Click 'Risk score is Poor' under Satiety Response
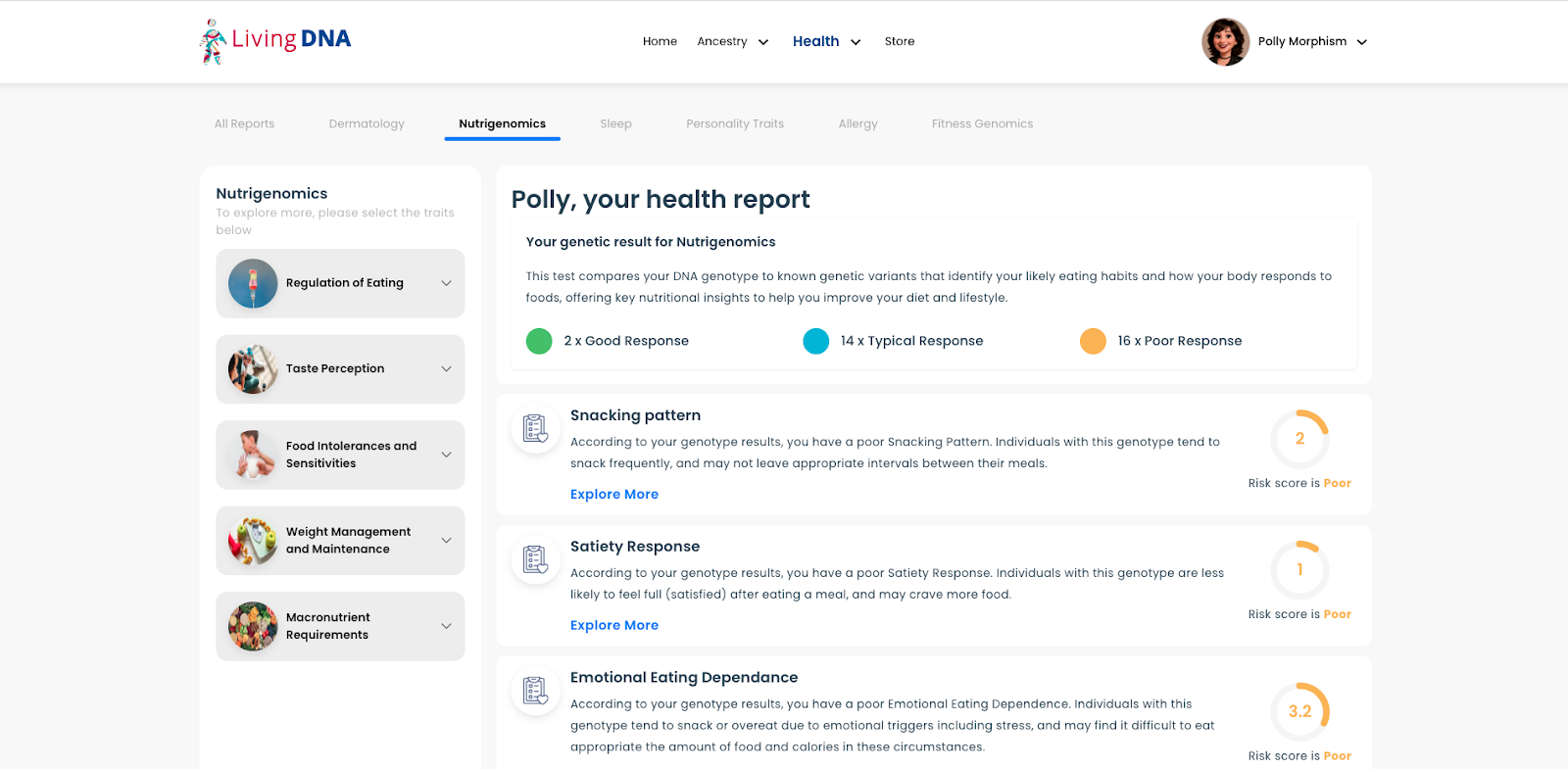 tap(1299, 614)
